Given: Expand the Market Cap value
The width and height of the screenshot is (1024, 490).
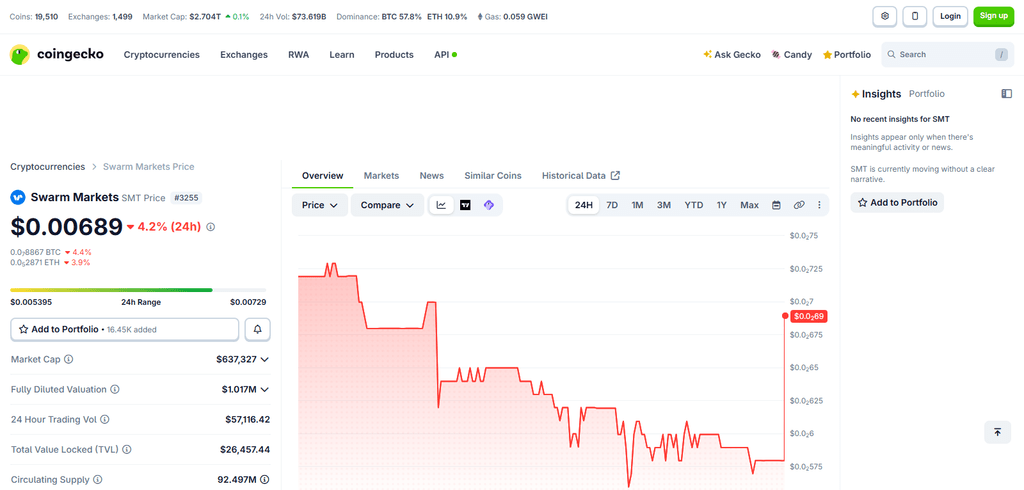Looking at the screenshot, I should [264, 359].
